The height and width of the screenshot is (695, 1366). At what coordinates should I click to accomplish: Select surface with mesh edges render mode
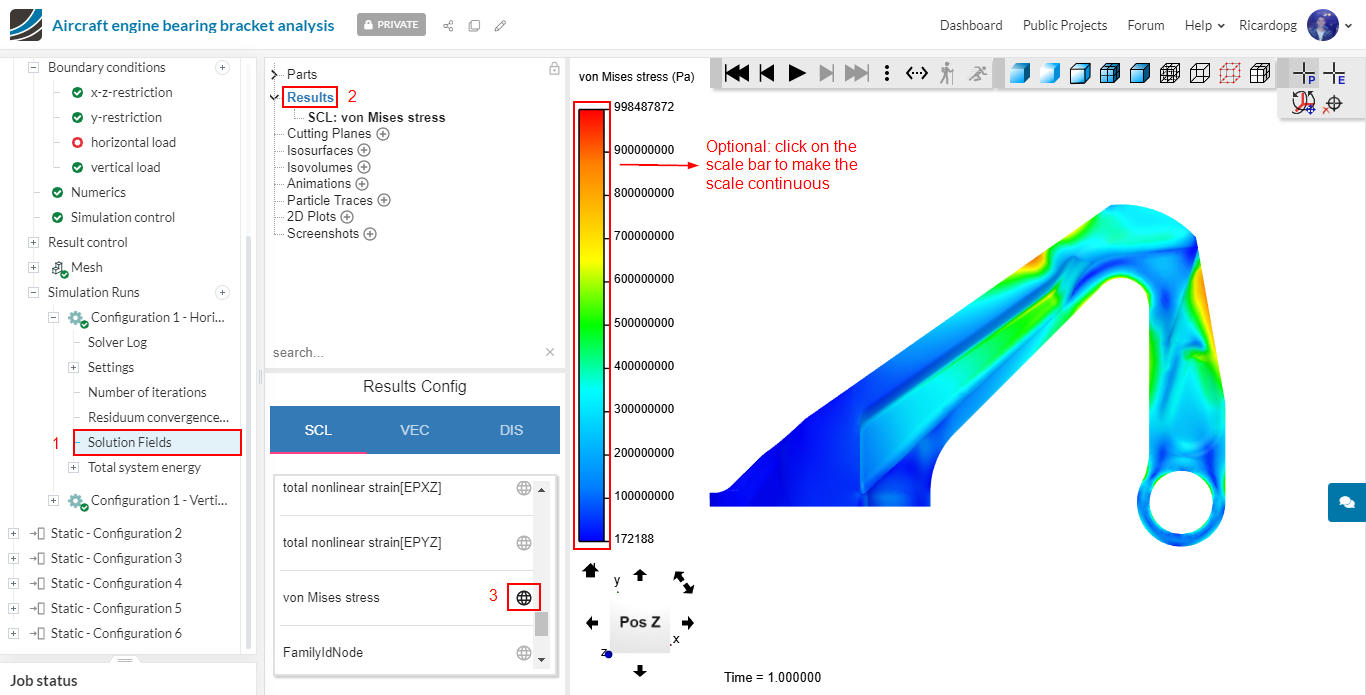pyautogui.click(x=1109, y=73)
